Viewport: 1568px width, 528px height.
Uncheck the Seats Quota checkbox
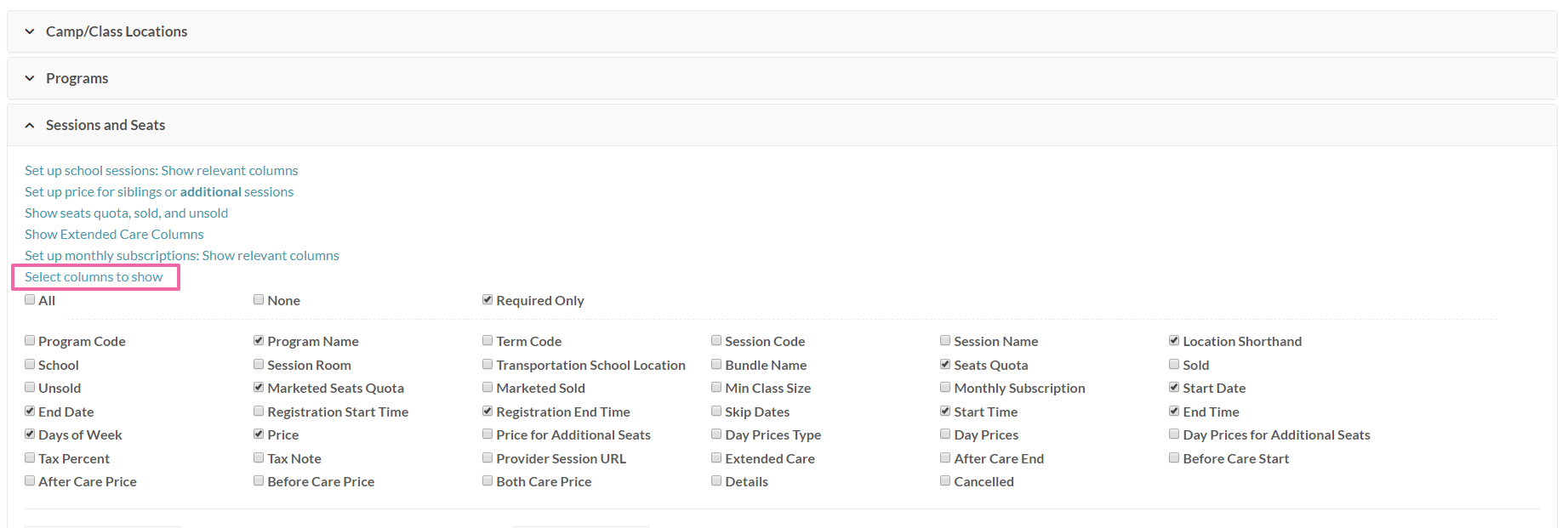point(944,363)
